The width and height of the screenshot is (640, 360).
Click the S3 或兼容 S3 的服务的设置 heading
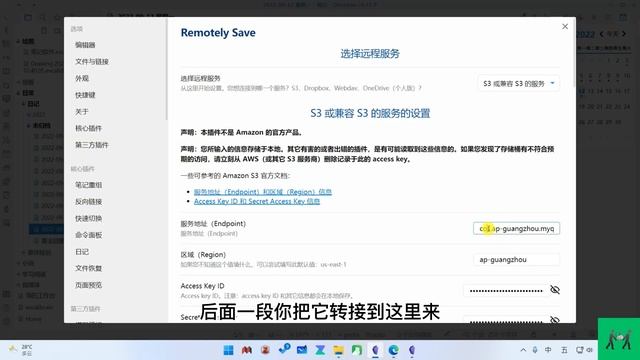point(370,113)
